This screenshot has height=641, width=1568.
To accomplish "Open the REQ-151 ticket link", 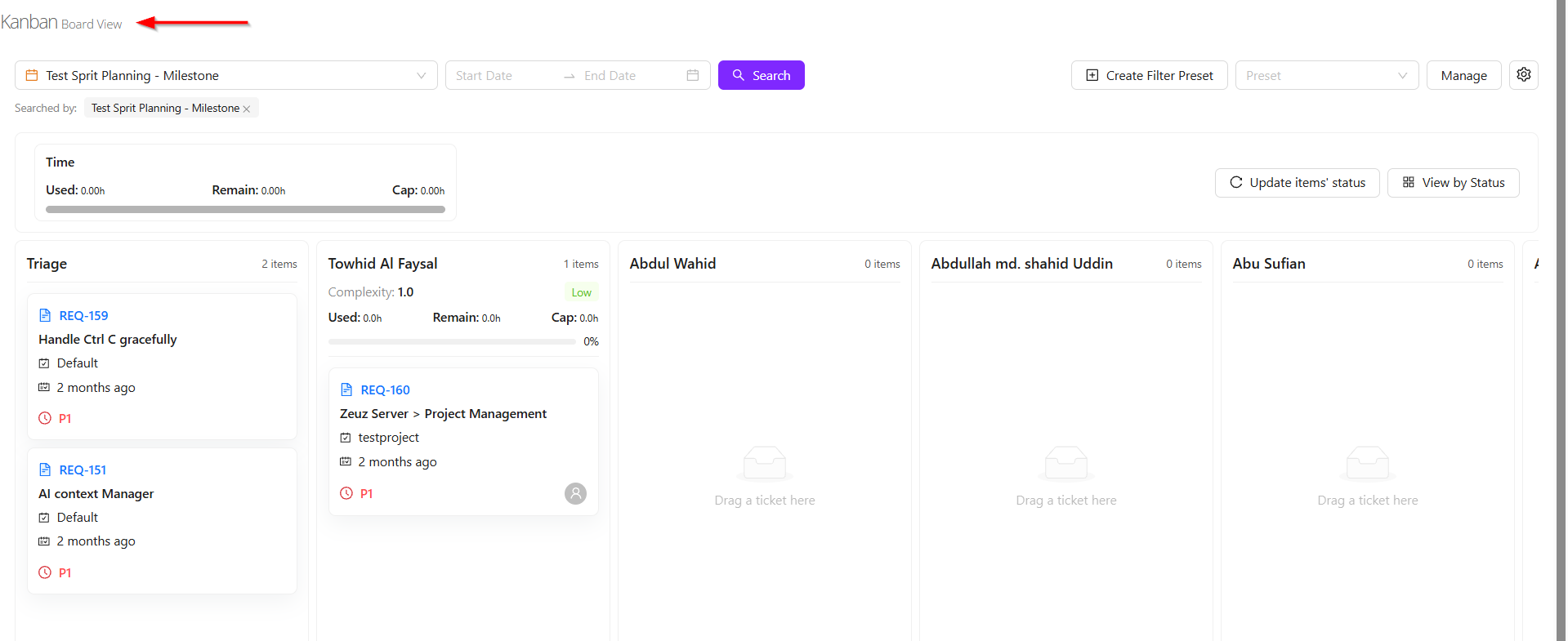I will [83, 470].
